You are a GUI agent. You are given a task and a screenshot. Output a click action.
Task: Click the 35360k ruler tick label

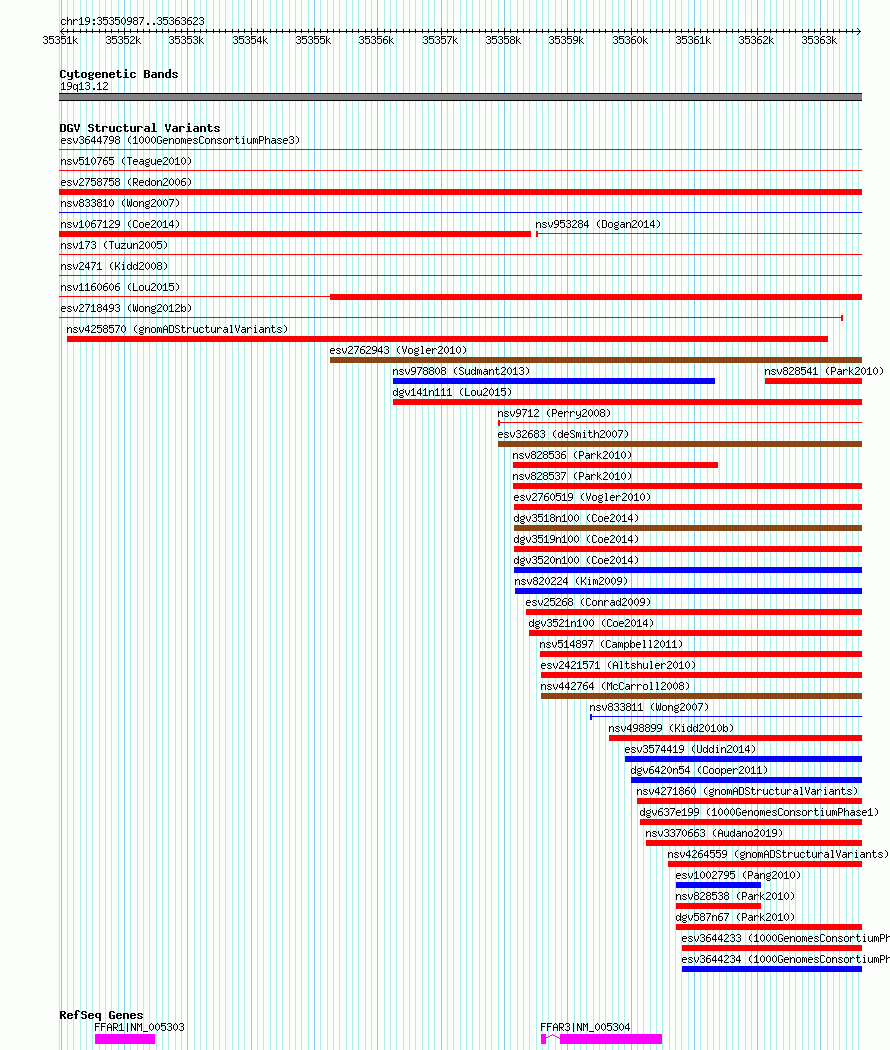click(x=630, y=40)
